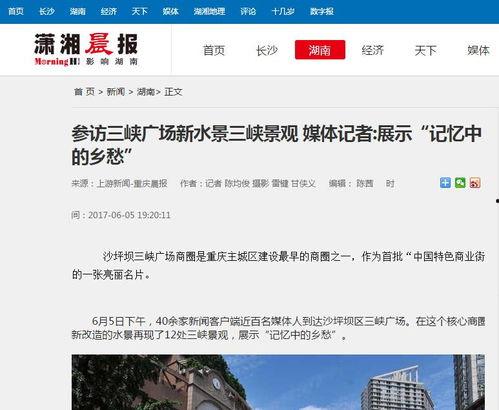Click 湖南 breadcrumb link

(x=146, y=92)
